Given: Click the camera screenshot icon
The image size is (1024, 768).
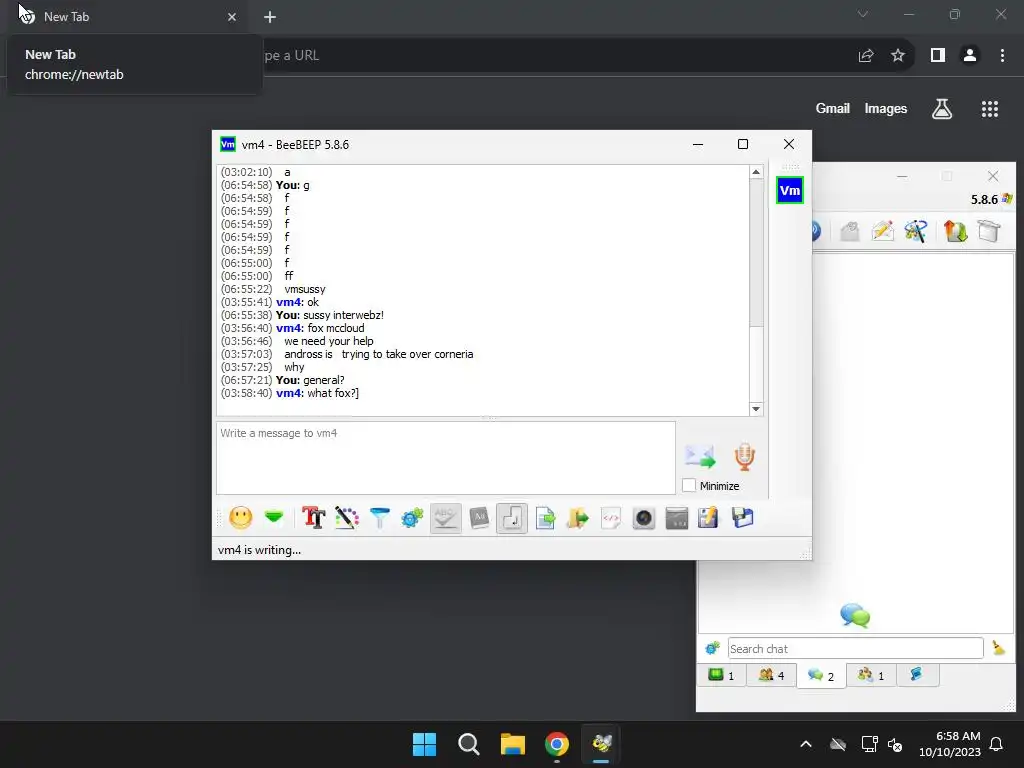Looking at the screenshot, I should pyautogui.click(x=643, y=518).
